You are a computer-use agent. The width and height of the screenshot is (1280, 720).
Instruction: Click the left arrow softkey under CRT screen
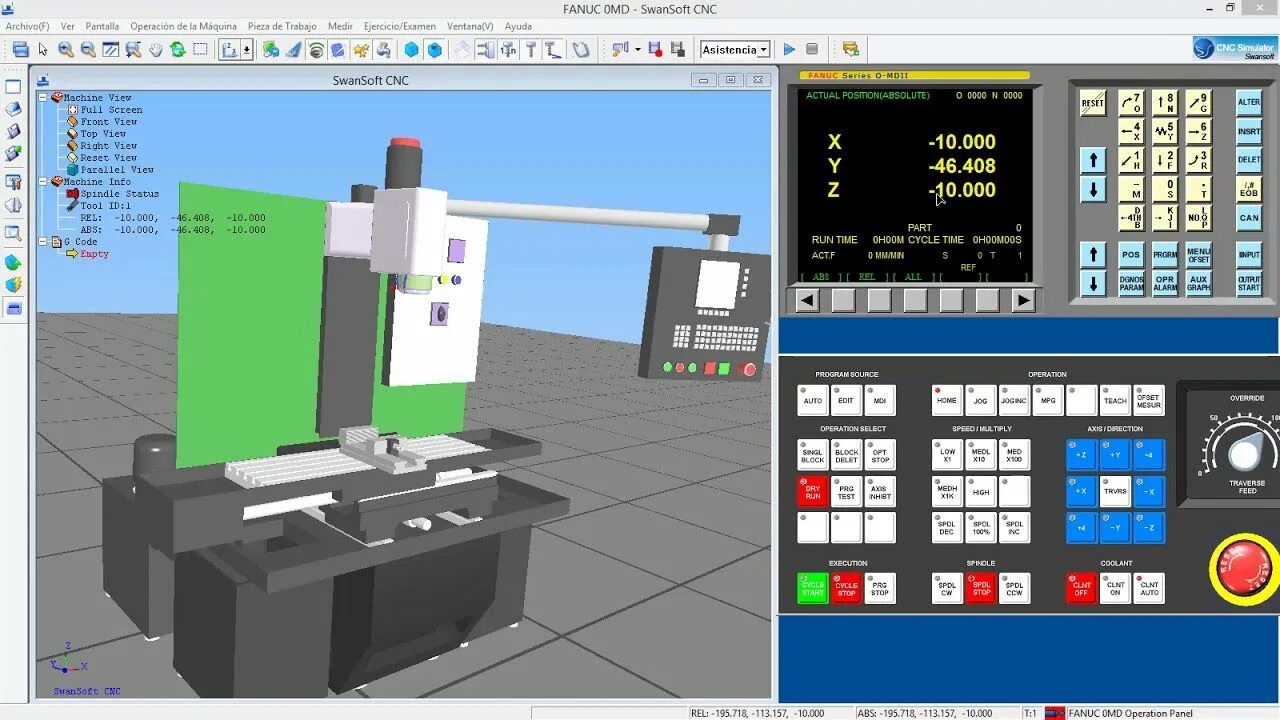click(x=807, y=300)
